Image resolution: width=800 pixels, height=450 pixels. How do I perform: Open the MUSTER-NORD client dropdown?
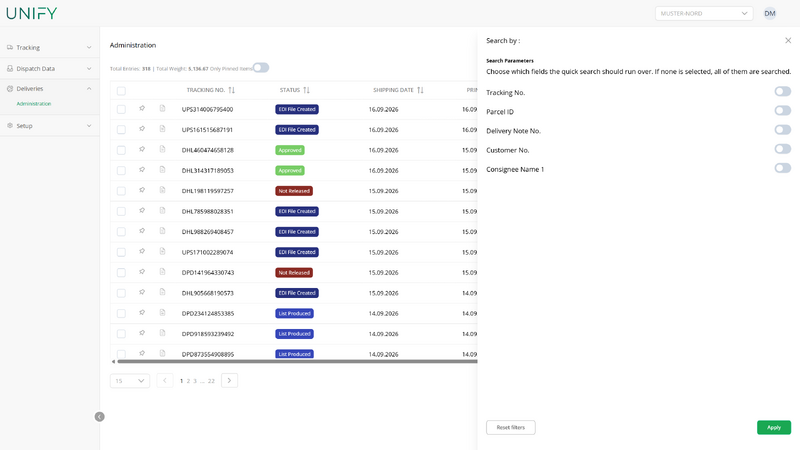pos(703,13)
